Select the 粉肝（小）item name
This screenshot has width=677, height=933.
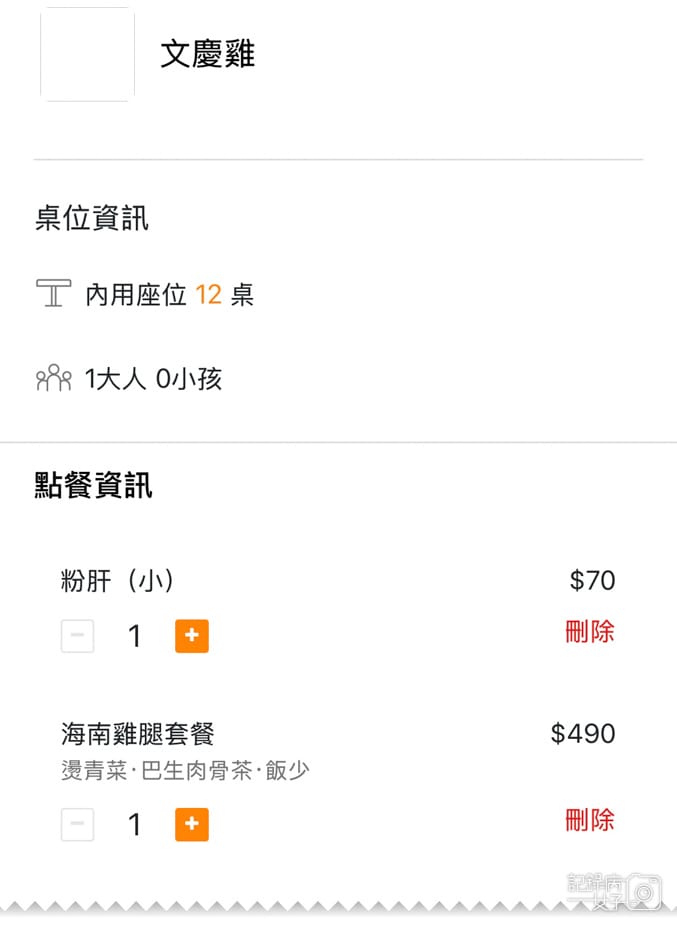tap(116, 580)
